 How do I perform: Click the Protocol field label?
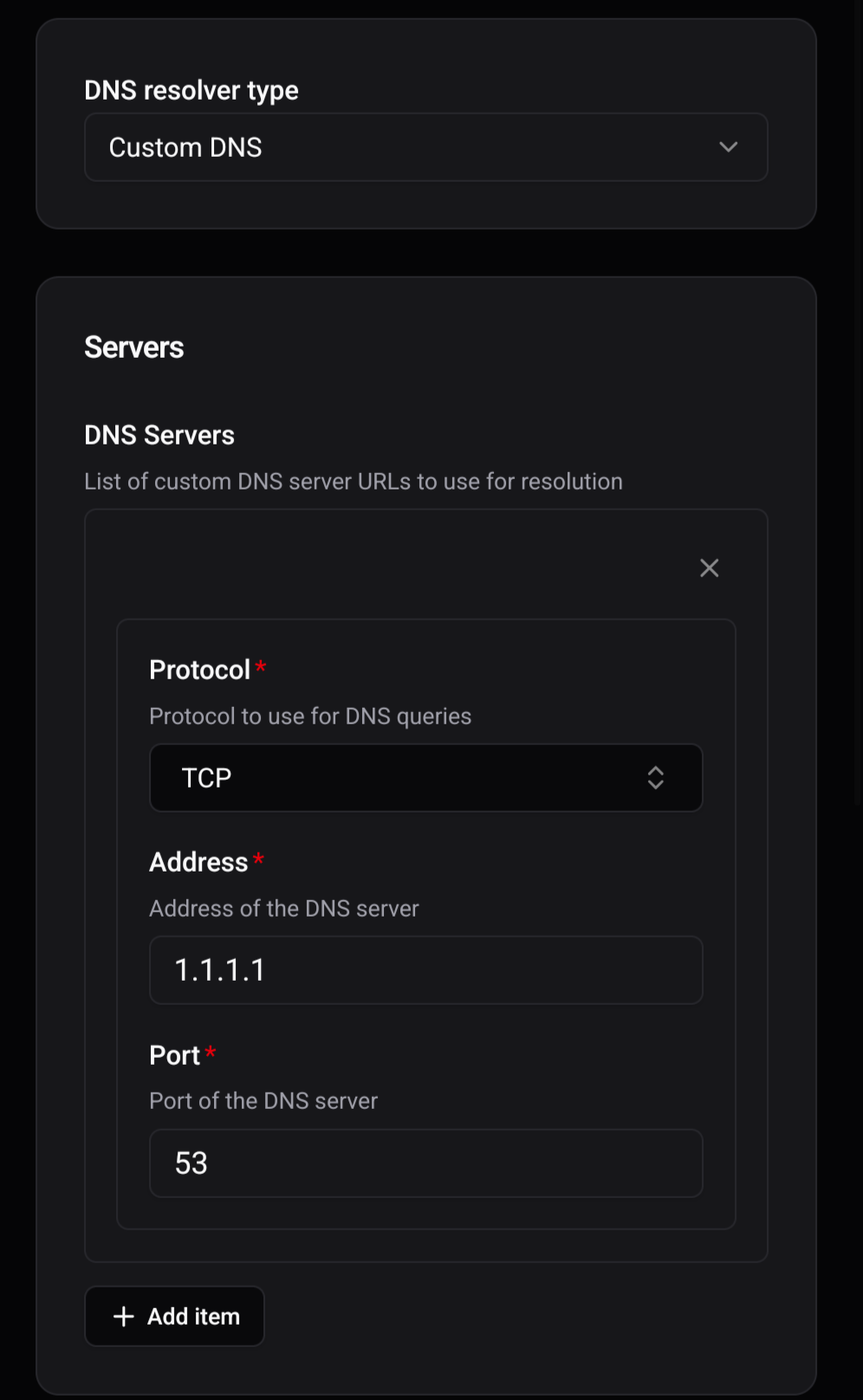199,670
